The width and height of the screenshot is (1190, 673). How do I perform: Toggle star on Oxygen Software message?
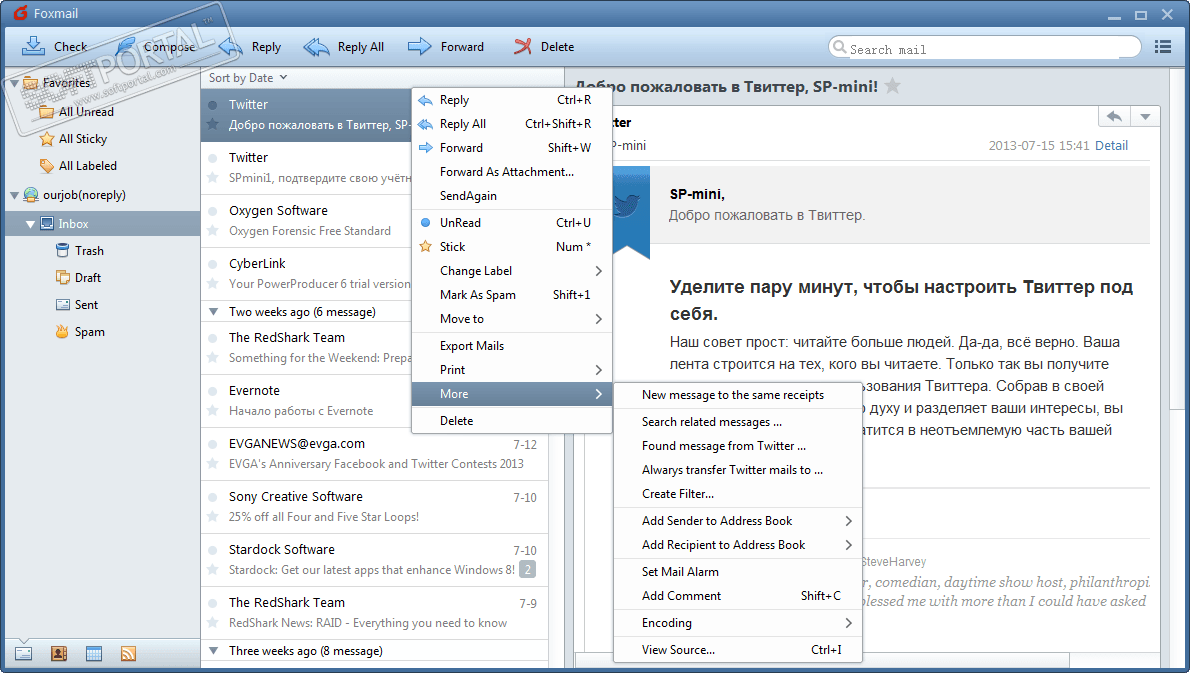coord(213,231)
